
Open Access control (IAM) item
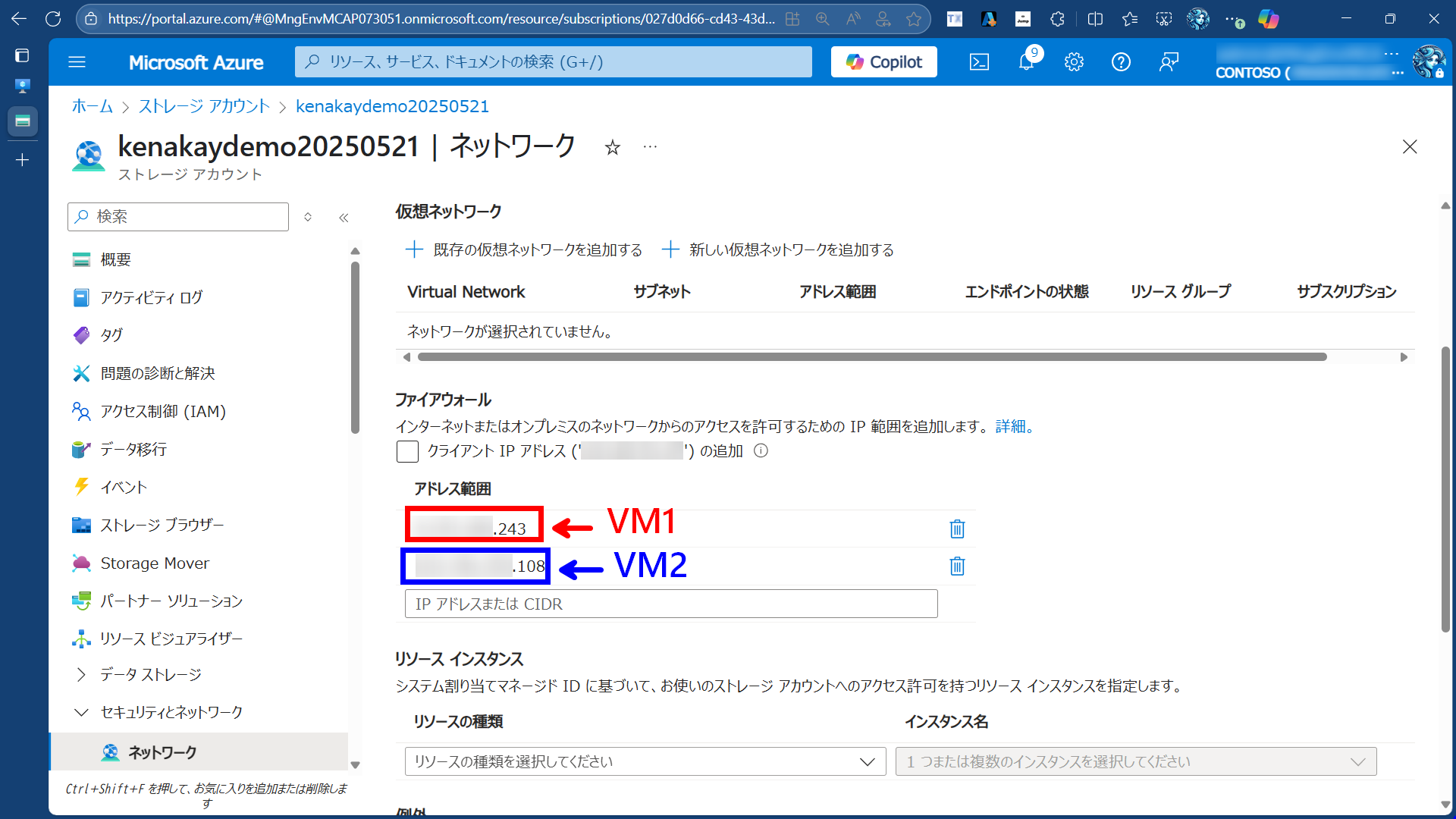pos(163,411)
